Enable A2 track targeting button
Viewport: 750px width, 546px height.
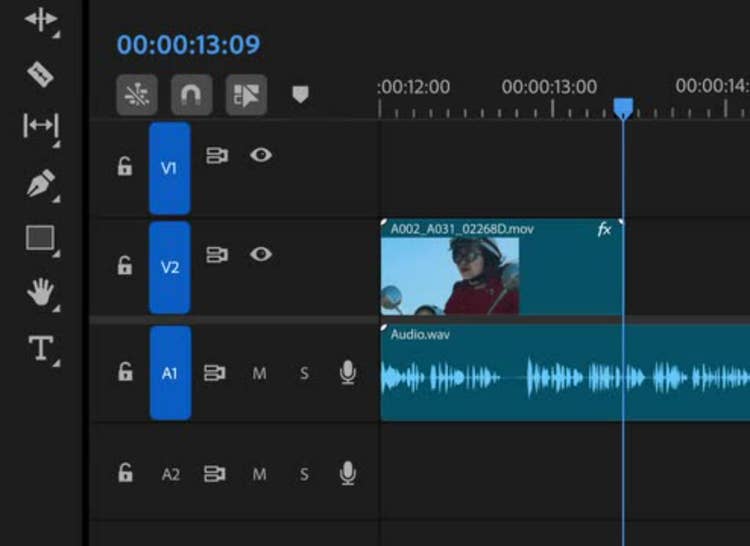tap(171, 474)
